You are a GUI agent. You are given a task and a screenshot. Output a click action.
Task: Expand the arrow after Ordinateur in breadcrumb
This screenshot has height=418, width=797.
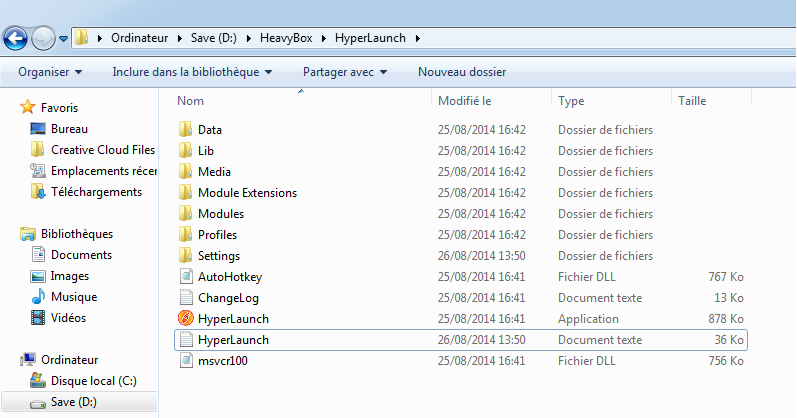pos(179,39)
